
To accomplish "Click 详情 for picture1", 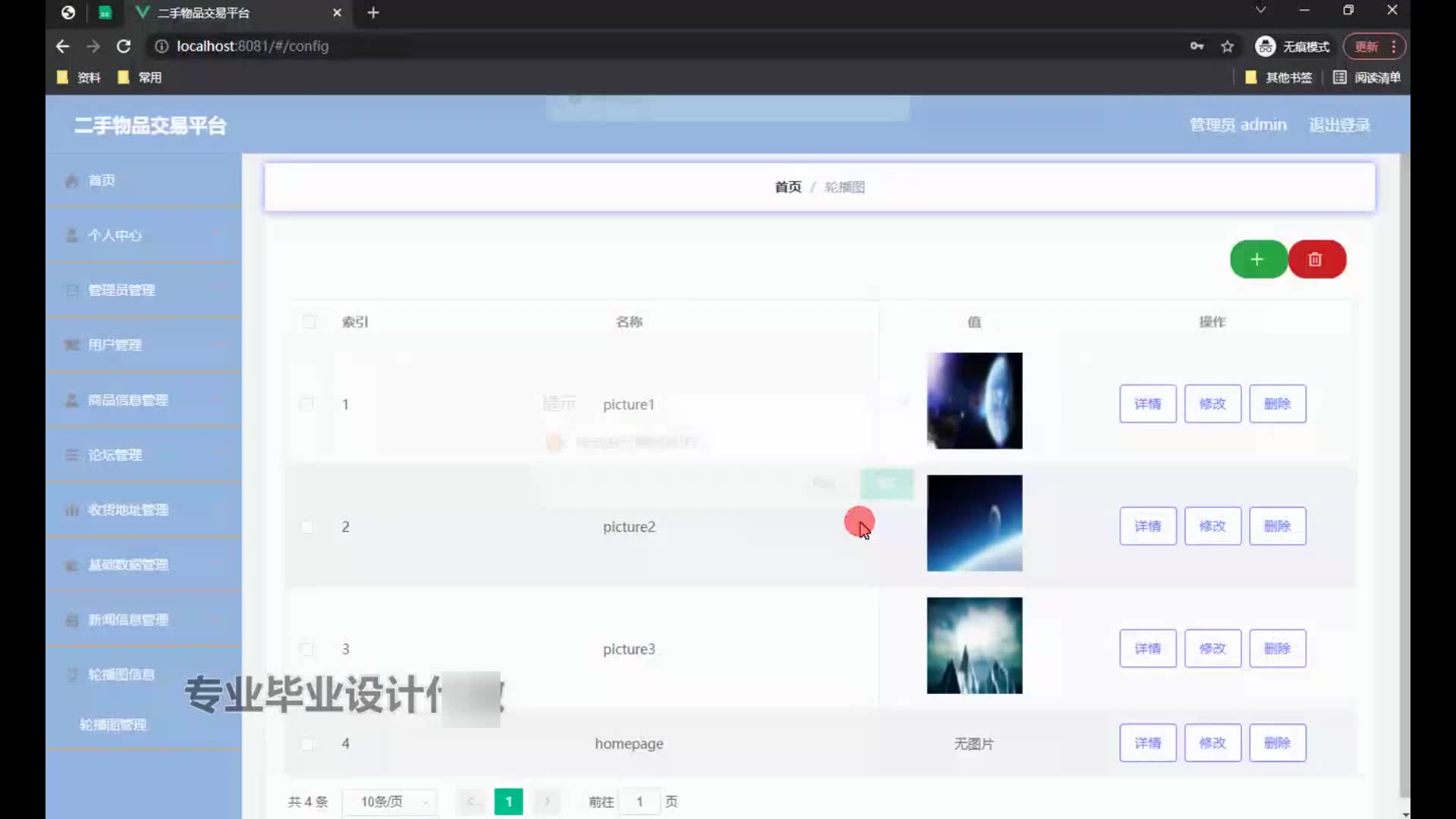I will pos(1147,403).
